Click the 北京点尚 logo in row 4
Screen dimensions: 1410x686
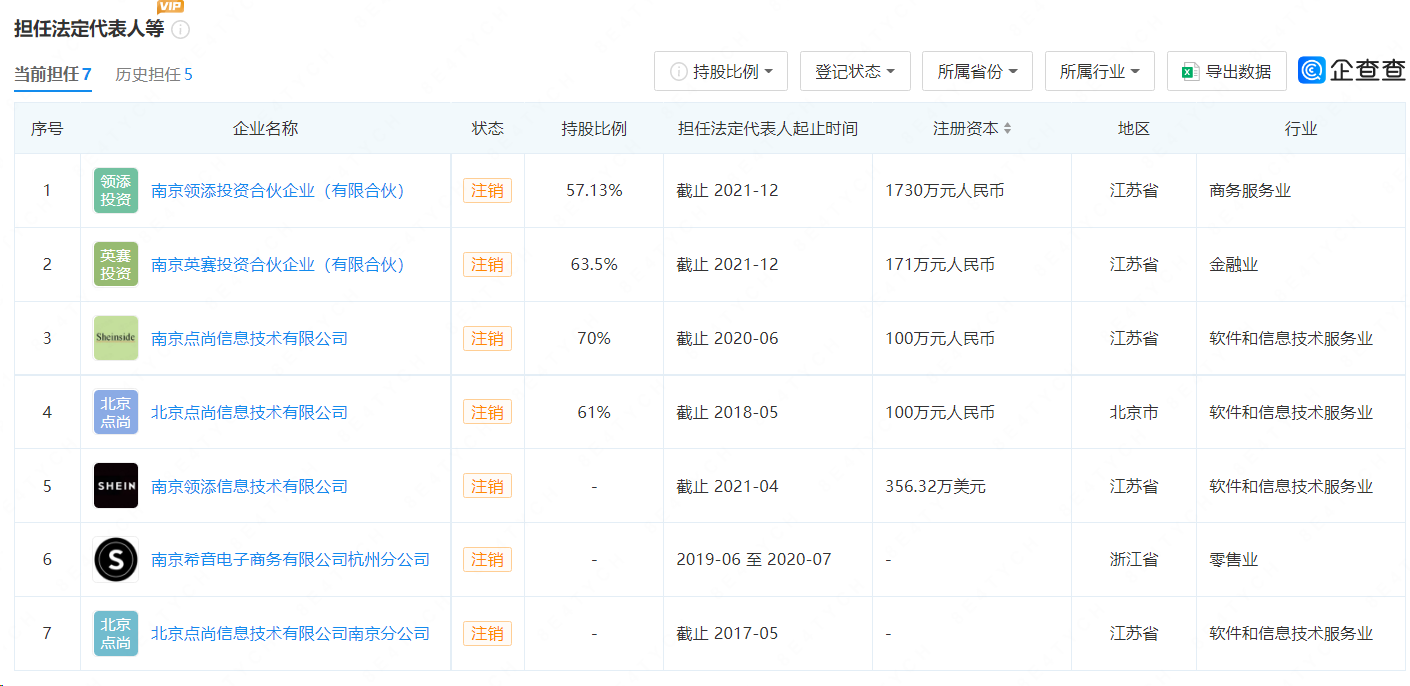click(116, 412)
